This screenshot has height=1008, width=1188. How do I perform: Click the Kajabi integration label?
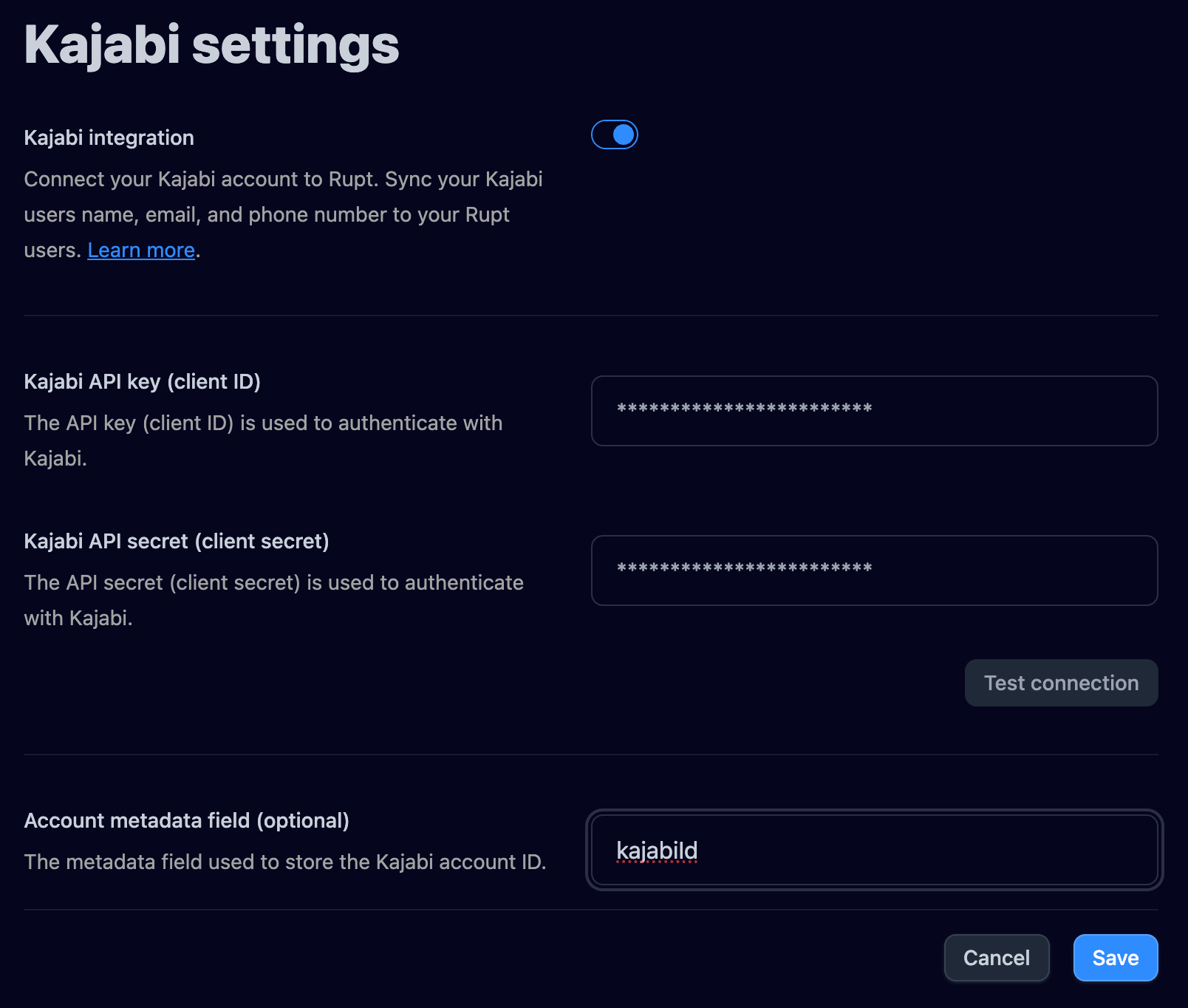click(x=109, y=137)
